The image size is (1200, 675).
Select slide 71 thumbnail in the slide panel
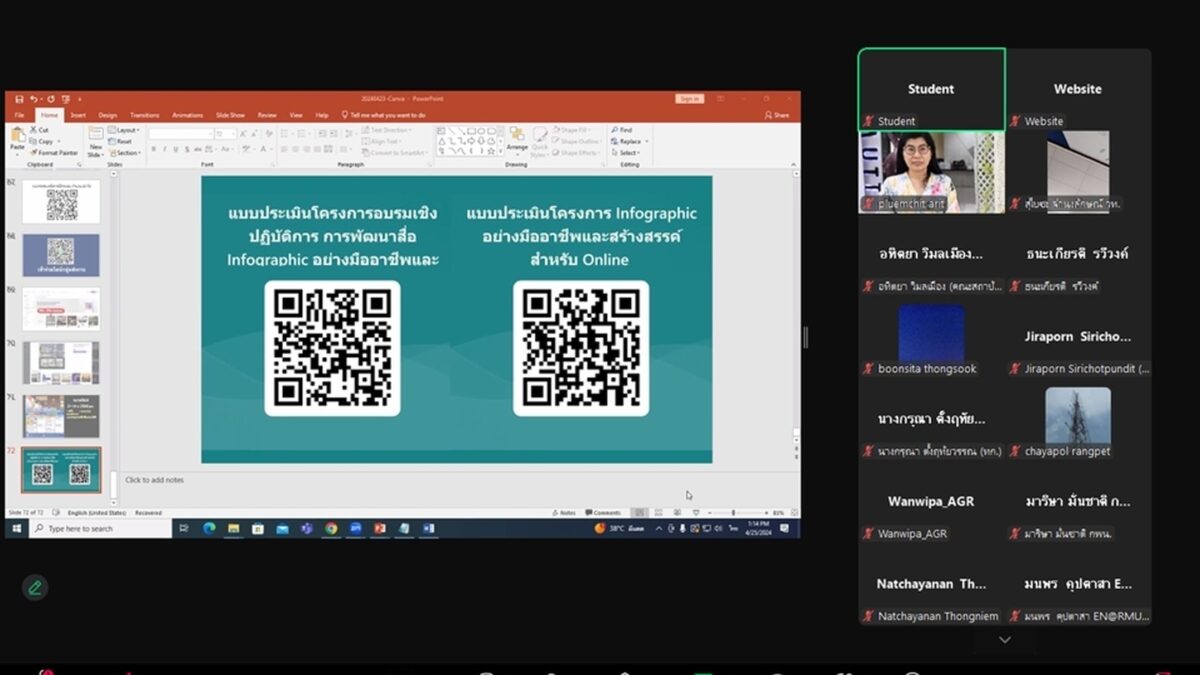pyautogui.click(x=61, y=416)
